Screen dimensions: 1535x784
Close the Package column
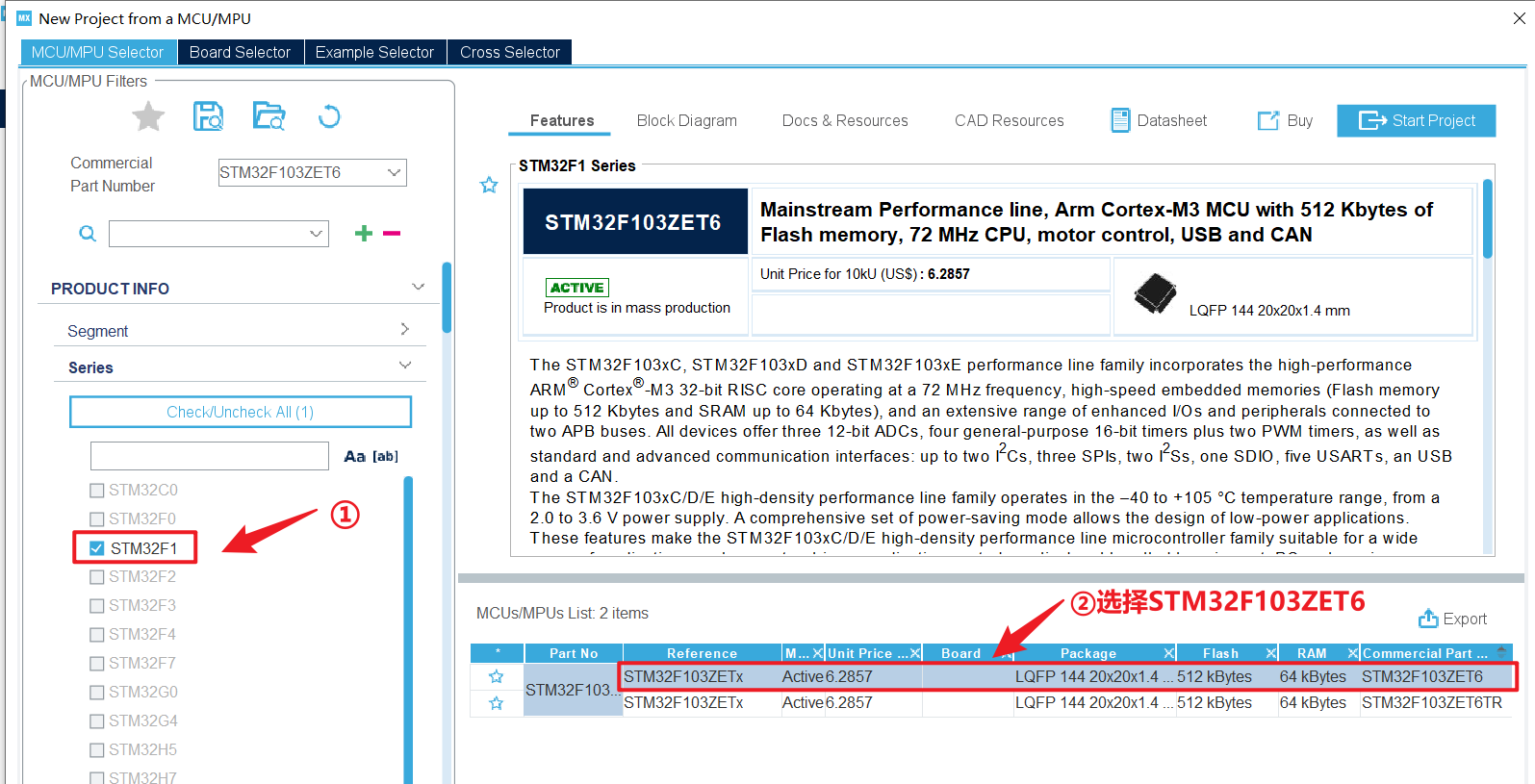(x=1168, y=653)
